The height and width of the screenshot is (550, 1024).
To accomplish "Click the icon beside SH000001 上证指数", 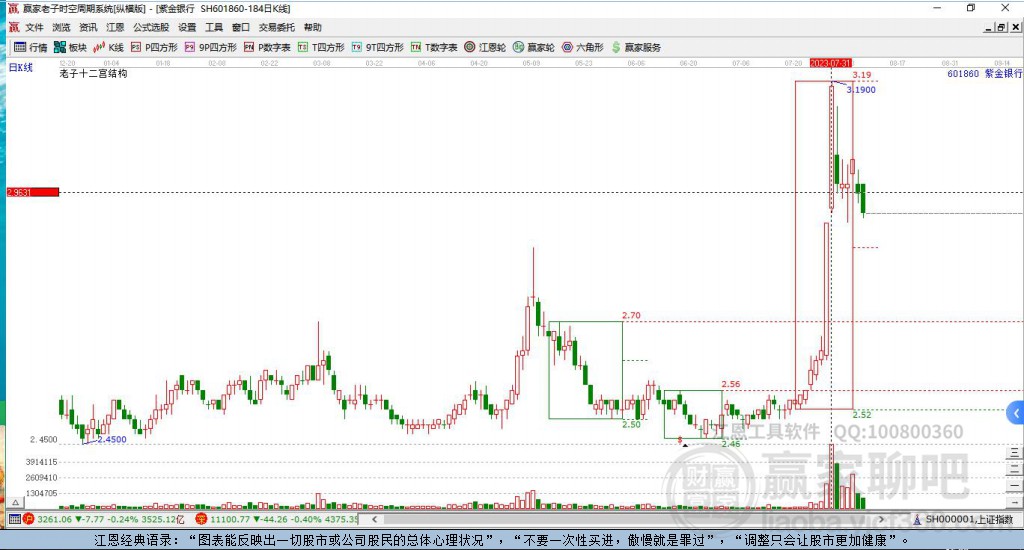I will pos(917,519).
